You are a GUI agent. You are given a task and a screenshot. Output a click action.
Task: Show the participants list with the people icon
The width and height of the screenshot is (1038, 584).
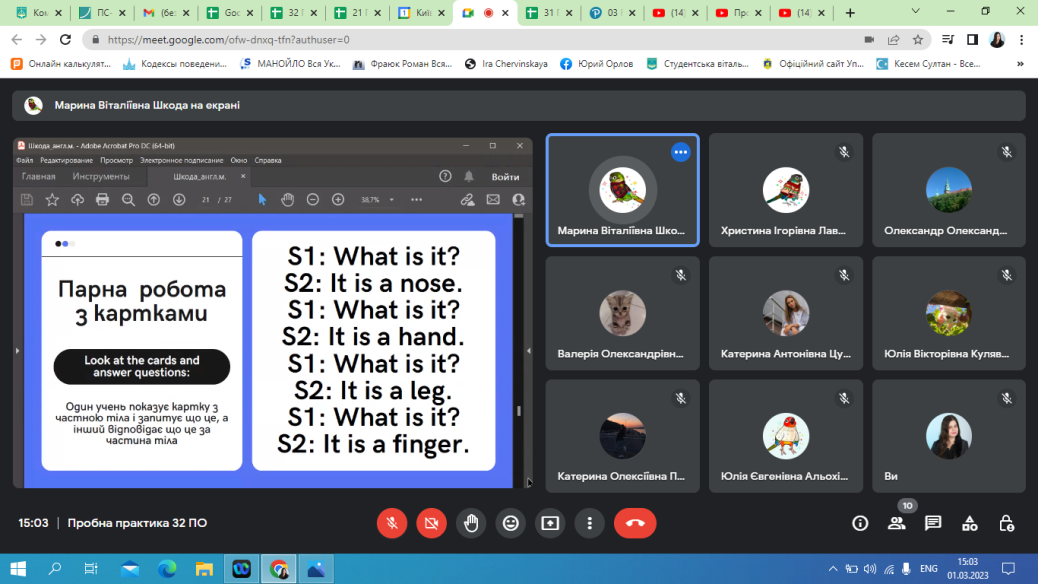point(896,523)
